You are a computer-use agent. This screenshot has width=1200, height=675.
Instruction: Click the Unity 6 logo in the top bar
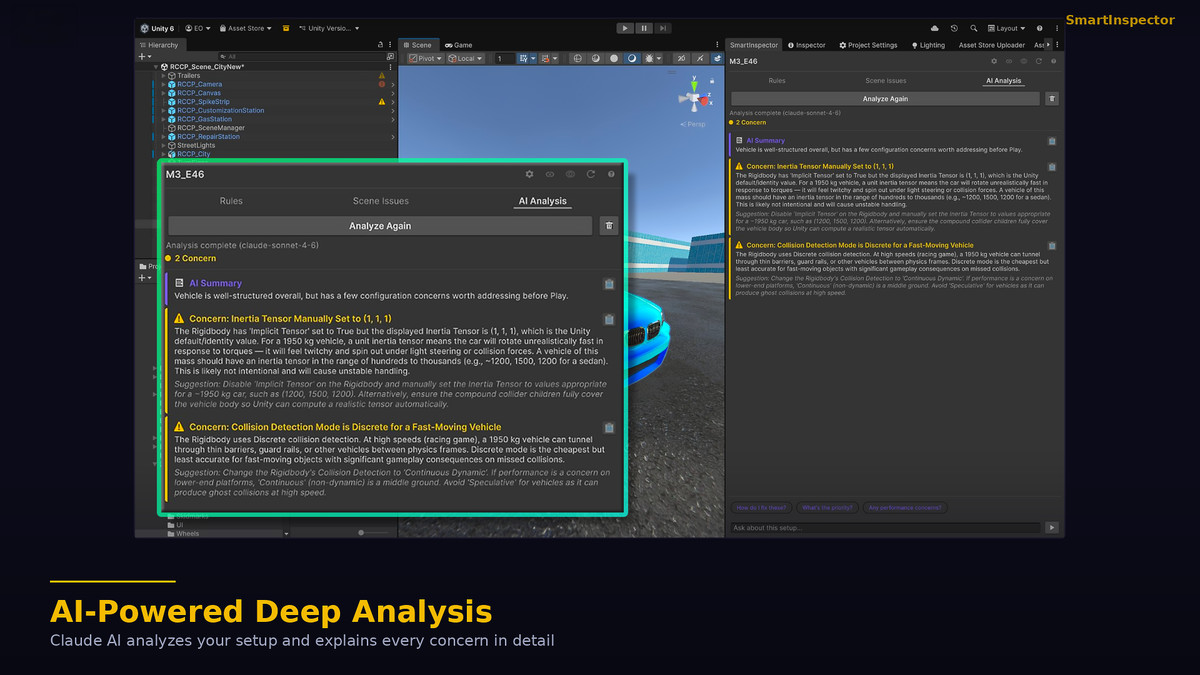click(x=146, y=28)
